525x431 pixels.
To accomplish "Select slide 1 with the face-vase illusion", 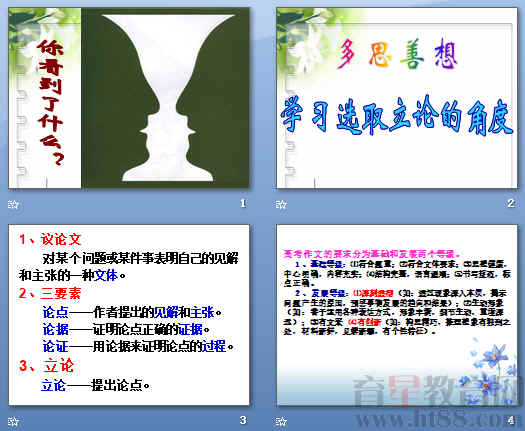I will tap(129, 98).
